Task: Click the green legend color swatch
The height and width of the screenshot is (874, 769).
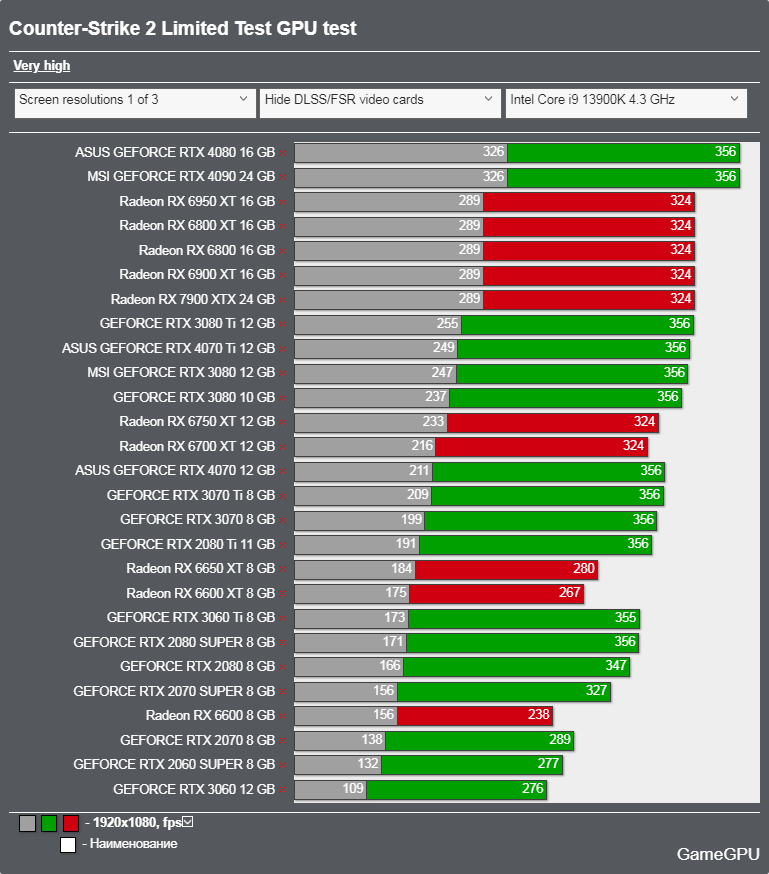Action: [49, 823]
